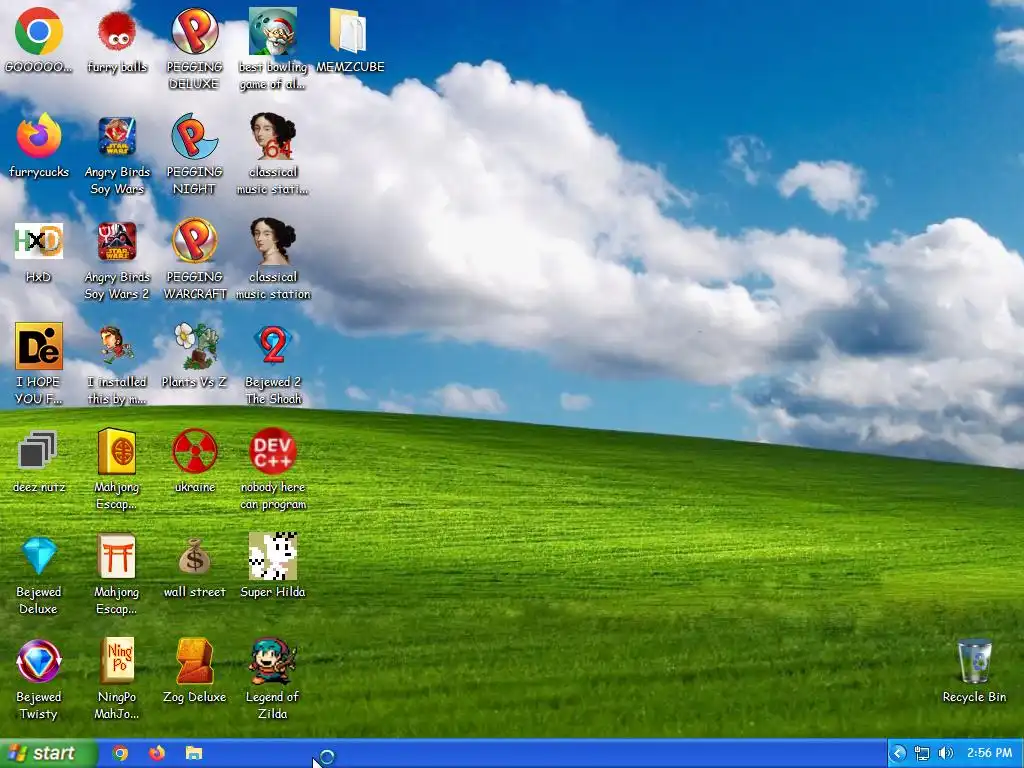Image resolution: width=1024 pixels, height=768 pixels.
Task: Open the network connection tray icon
Action: click(921, 753)
